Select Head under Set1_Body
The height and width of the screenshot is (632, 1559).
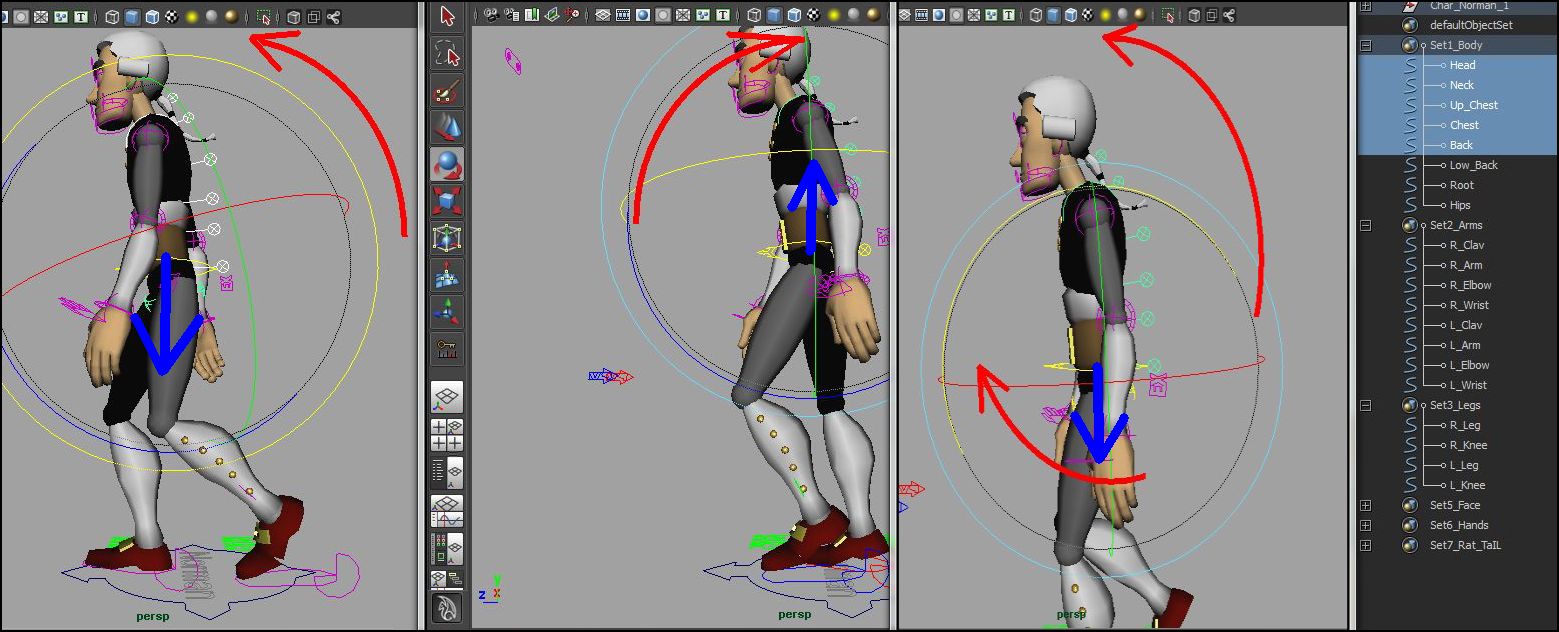1461,65
